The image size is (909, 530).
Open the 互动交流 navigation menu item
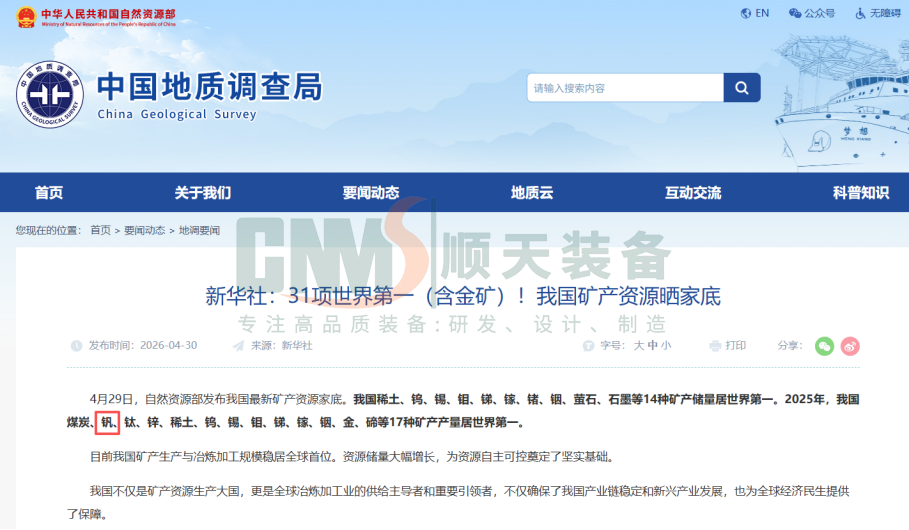click(693, 193)
